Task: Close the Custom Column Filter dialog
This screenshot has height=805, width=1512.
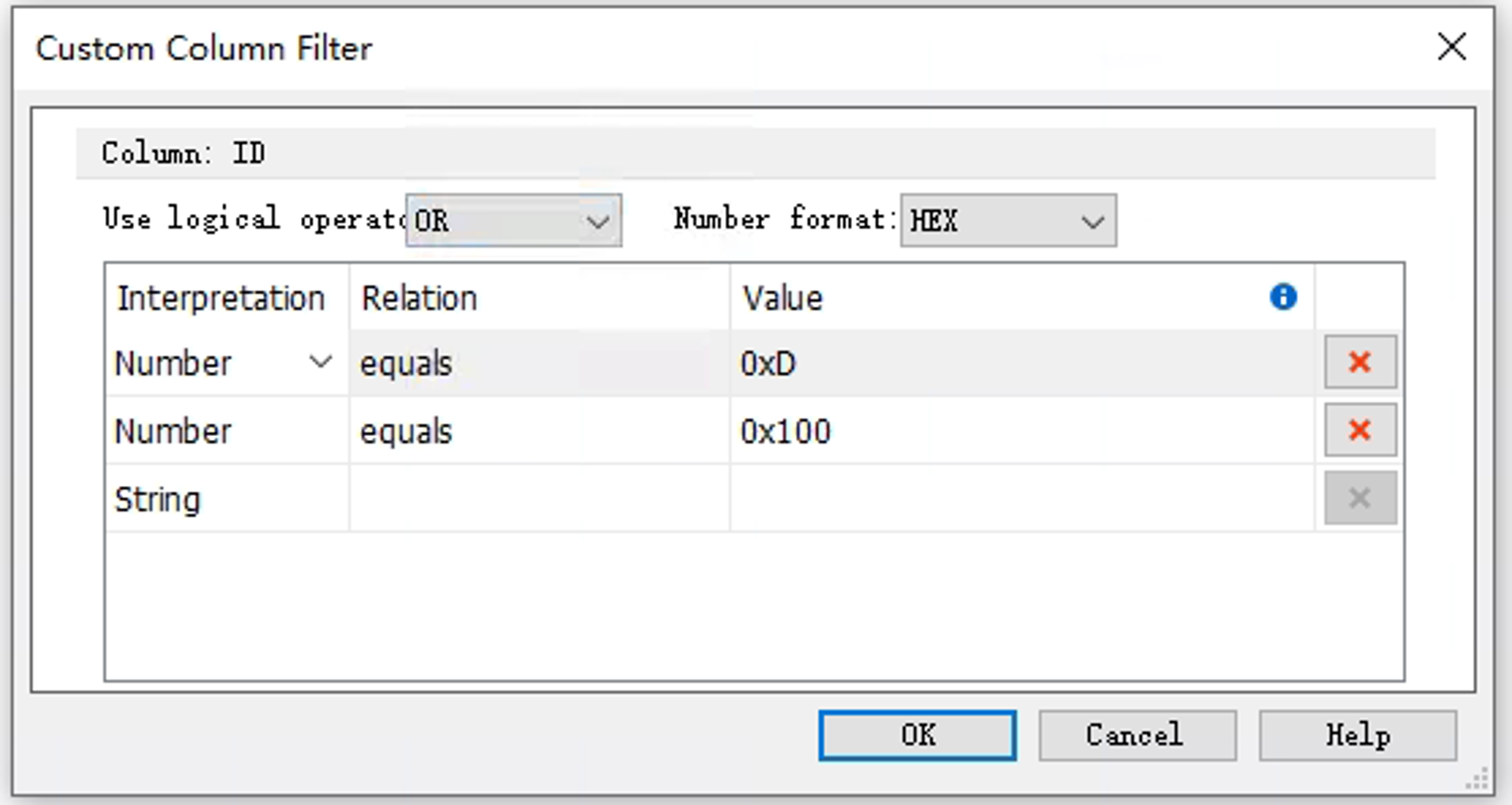Action: tap(1452, 48)
